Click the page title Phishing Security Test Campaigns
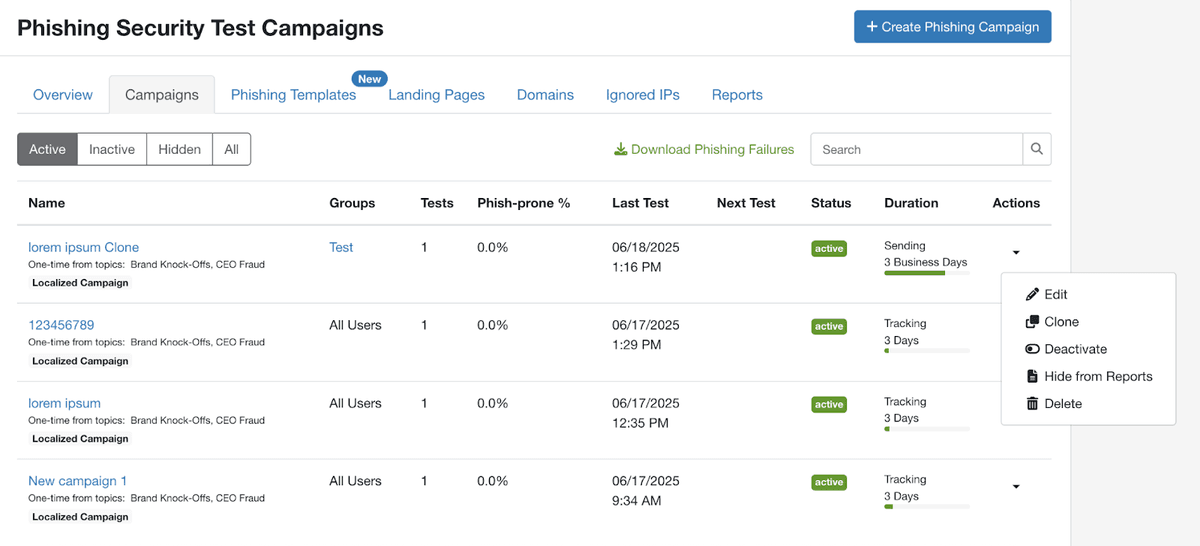Screen dimensions: 1200x546 point(201,28)
